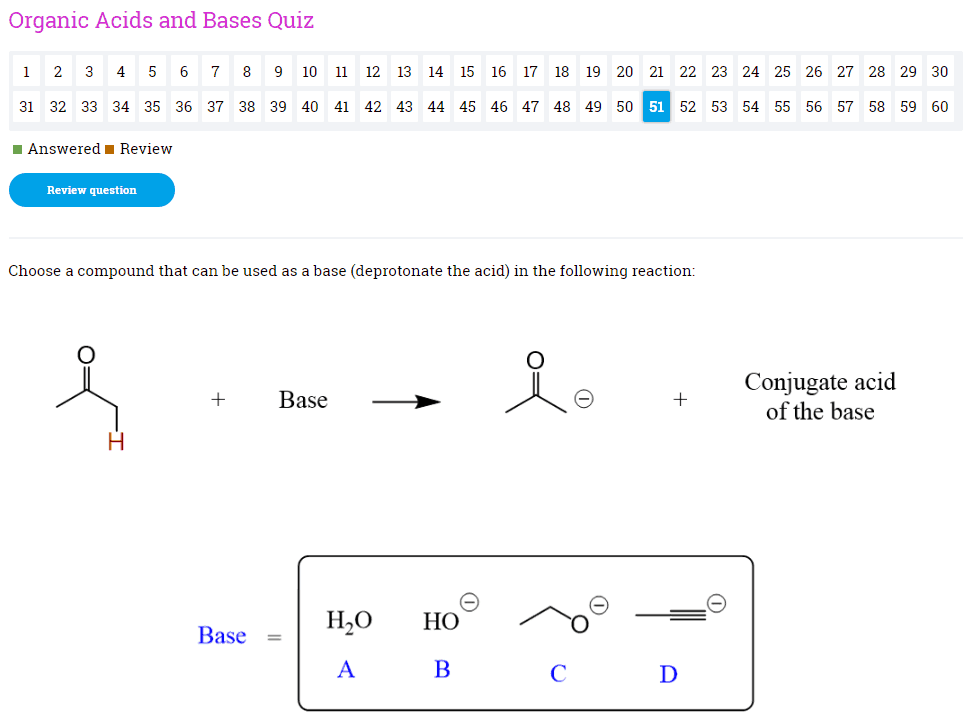The width and height of the screenshot is (971, 728).
Task: Click the Organic Acids and Bases Quiz title
Action: (161, 20)
